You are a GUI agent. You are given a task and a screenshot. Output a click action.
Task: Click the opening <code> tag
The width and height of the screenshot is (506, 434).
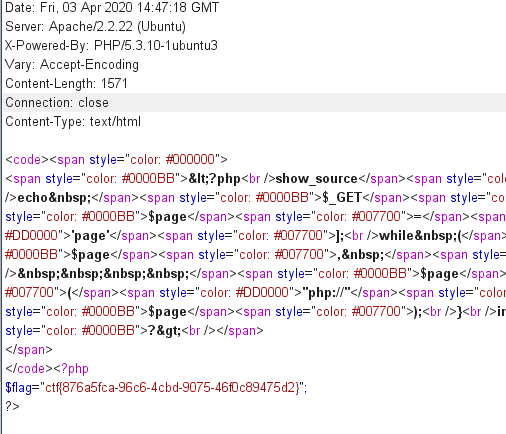point(27,159)
